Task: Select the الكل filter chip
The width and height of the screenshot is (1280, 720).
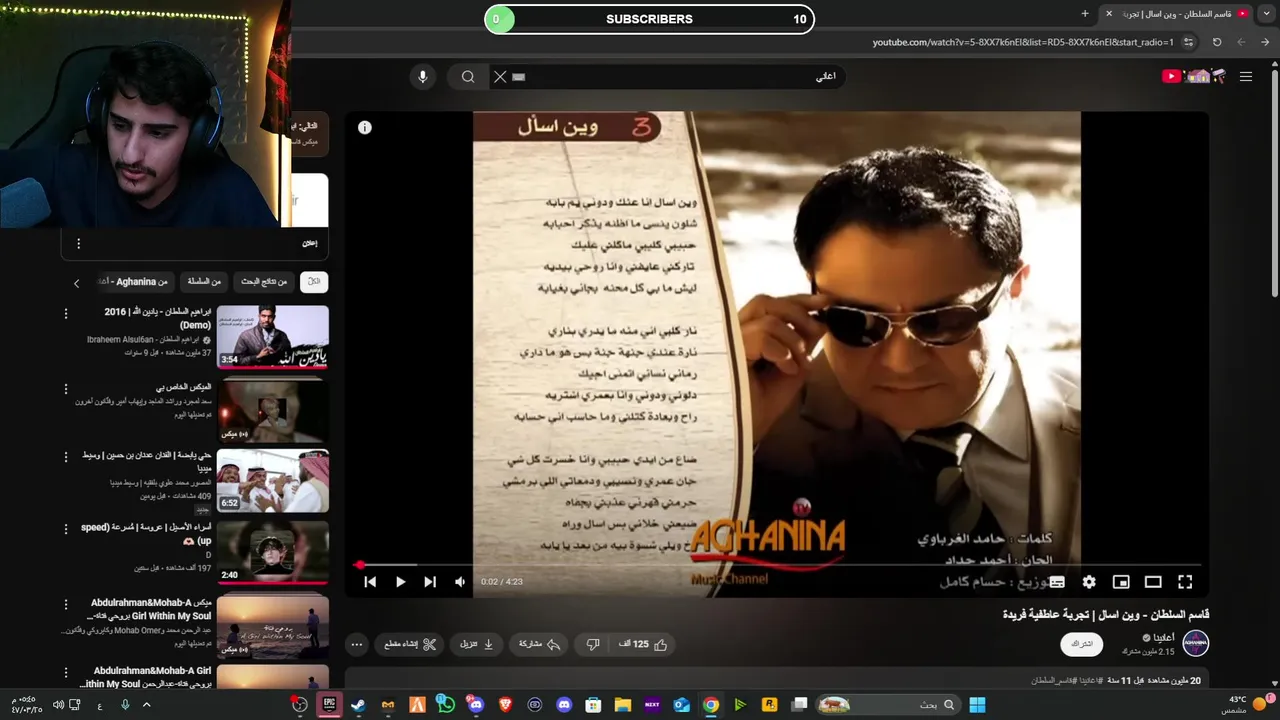Action: [314, 282]
